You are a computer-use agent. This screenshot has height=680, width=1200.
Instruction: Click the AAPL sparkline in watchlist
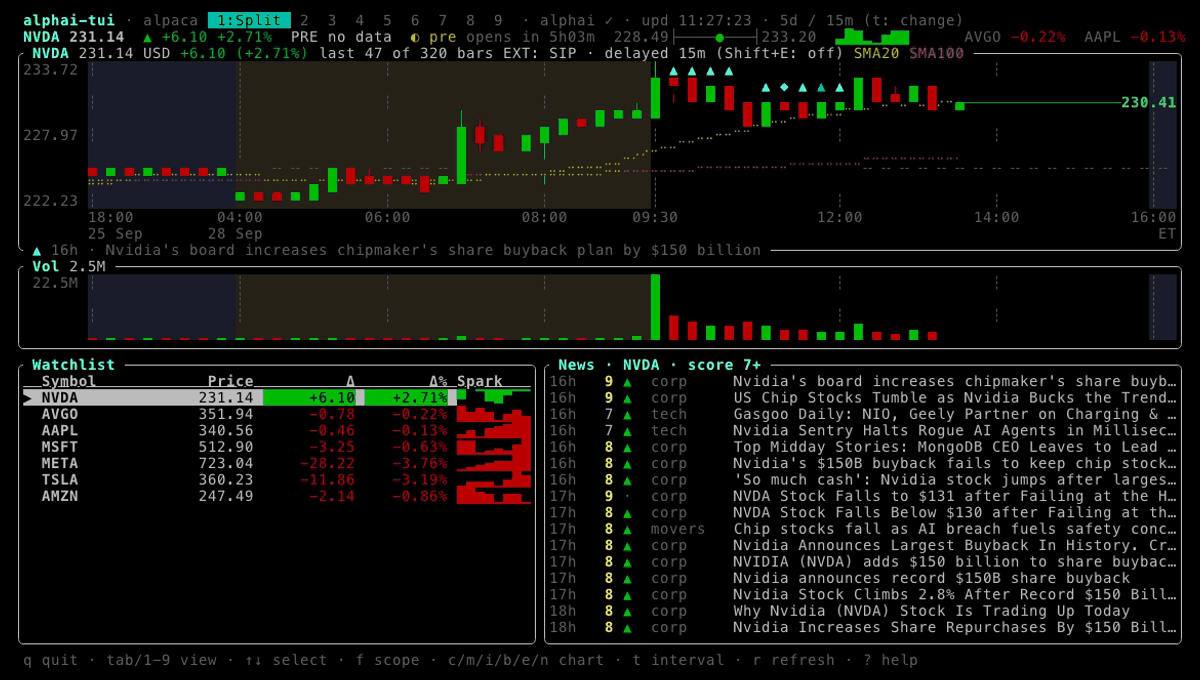493,430
